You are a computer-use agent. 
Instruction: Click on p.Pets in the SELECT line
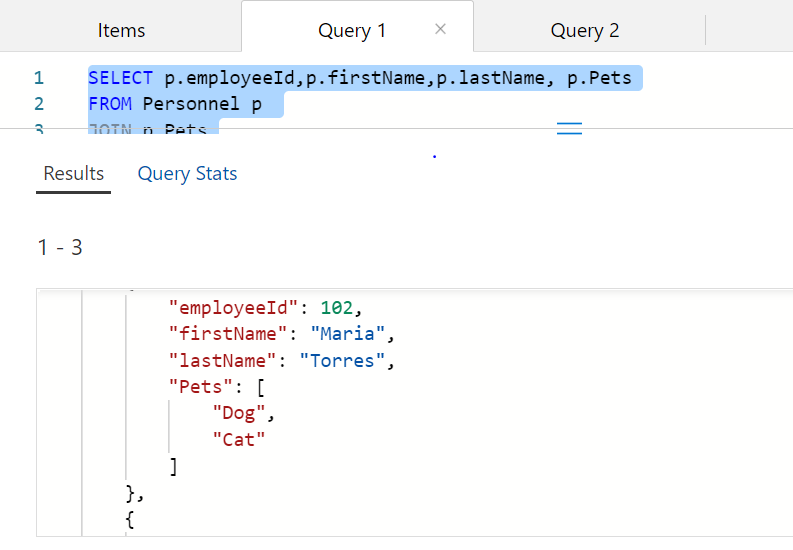[x=605, y=78]
